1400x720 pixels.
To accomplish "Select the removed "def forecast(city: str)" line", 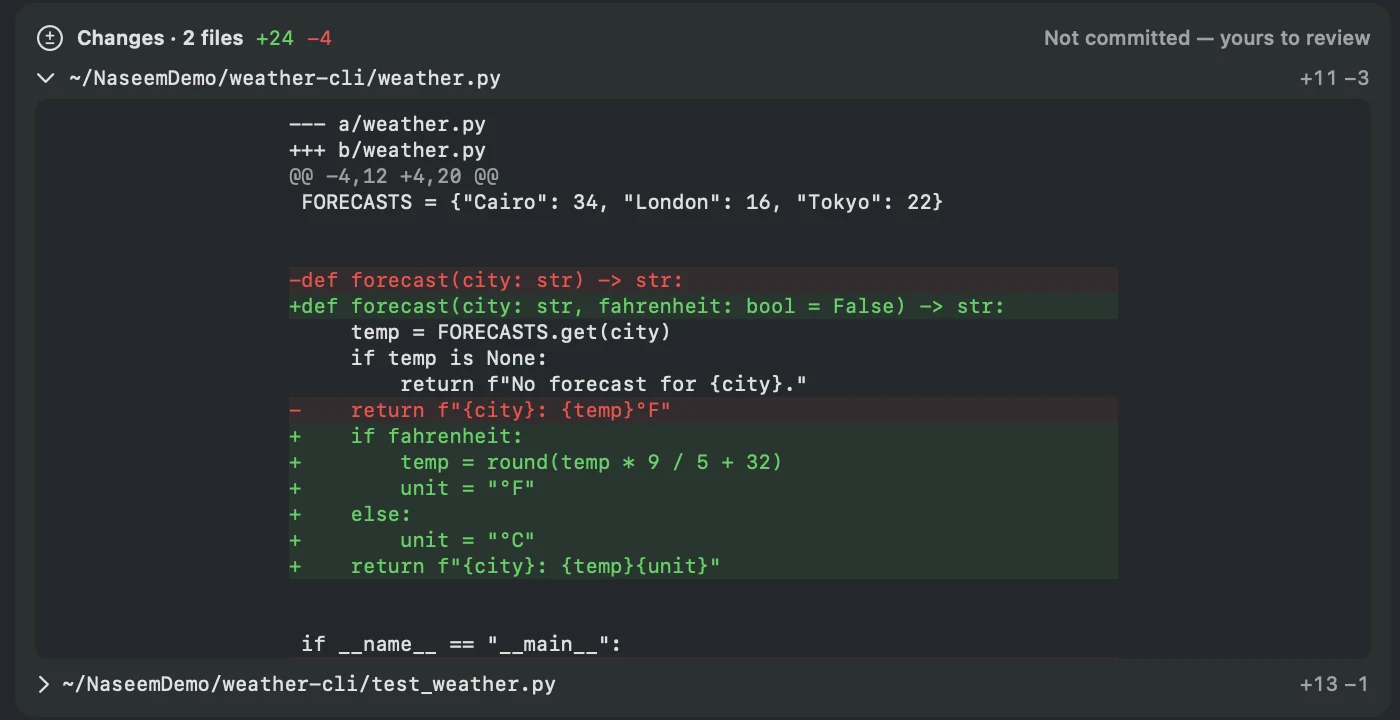I will 703,280.
